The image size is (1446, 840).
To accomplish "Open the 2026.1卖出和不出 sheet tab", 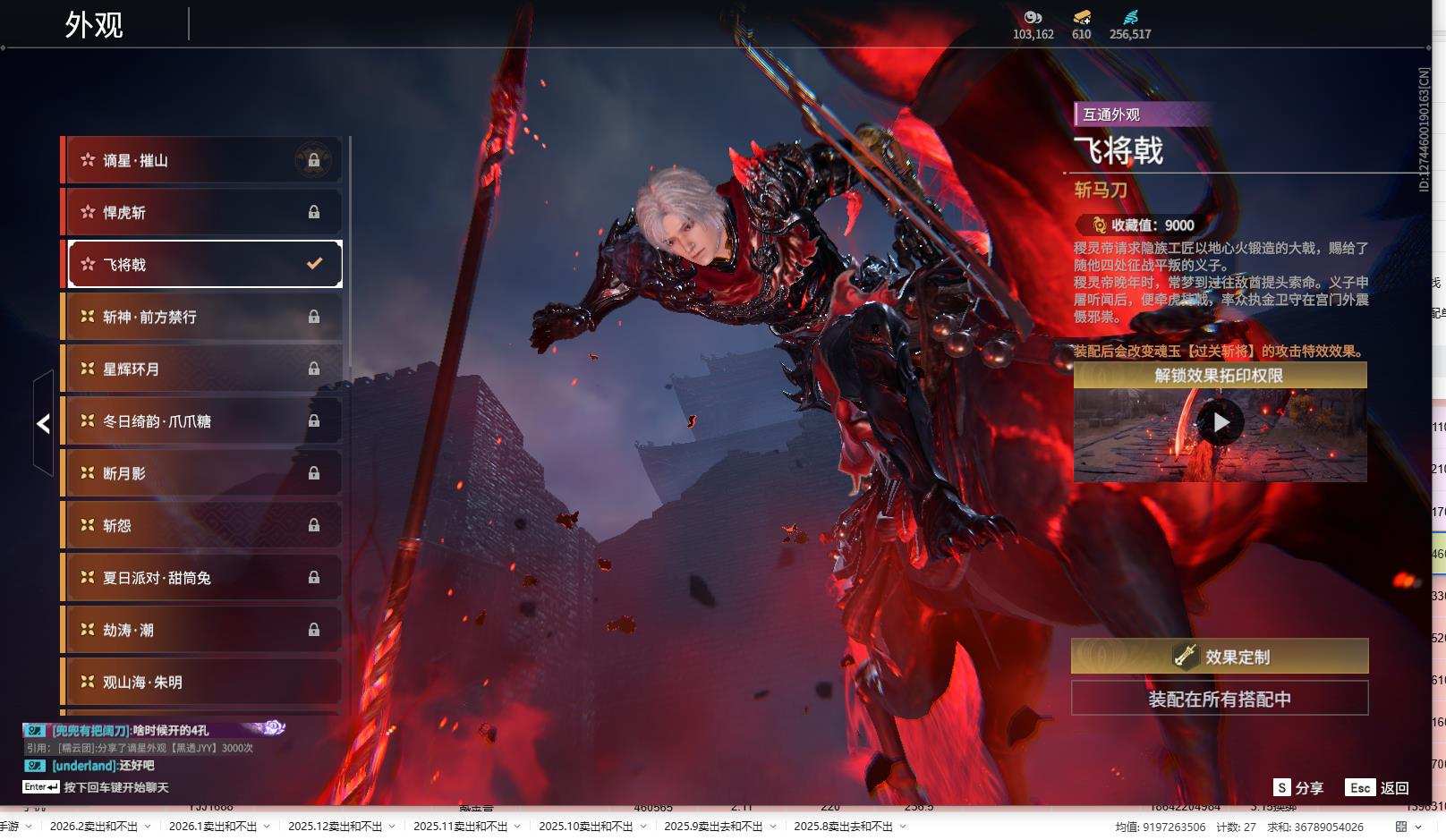I will coord(213,827).
